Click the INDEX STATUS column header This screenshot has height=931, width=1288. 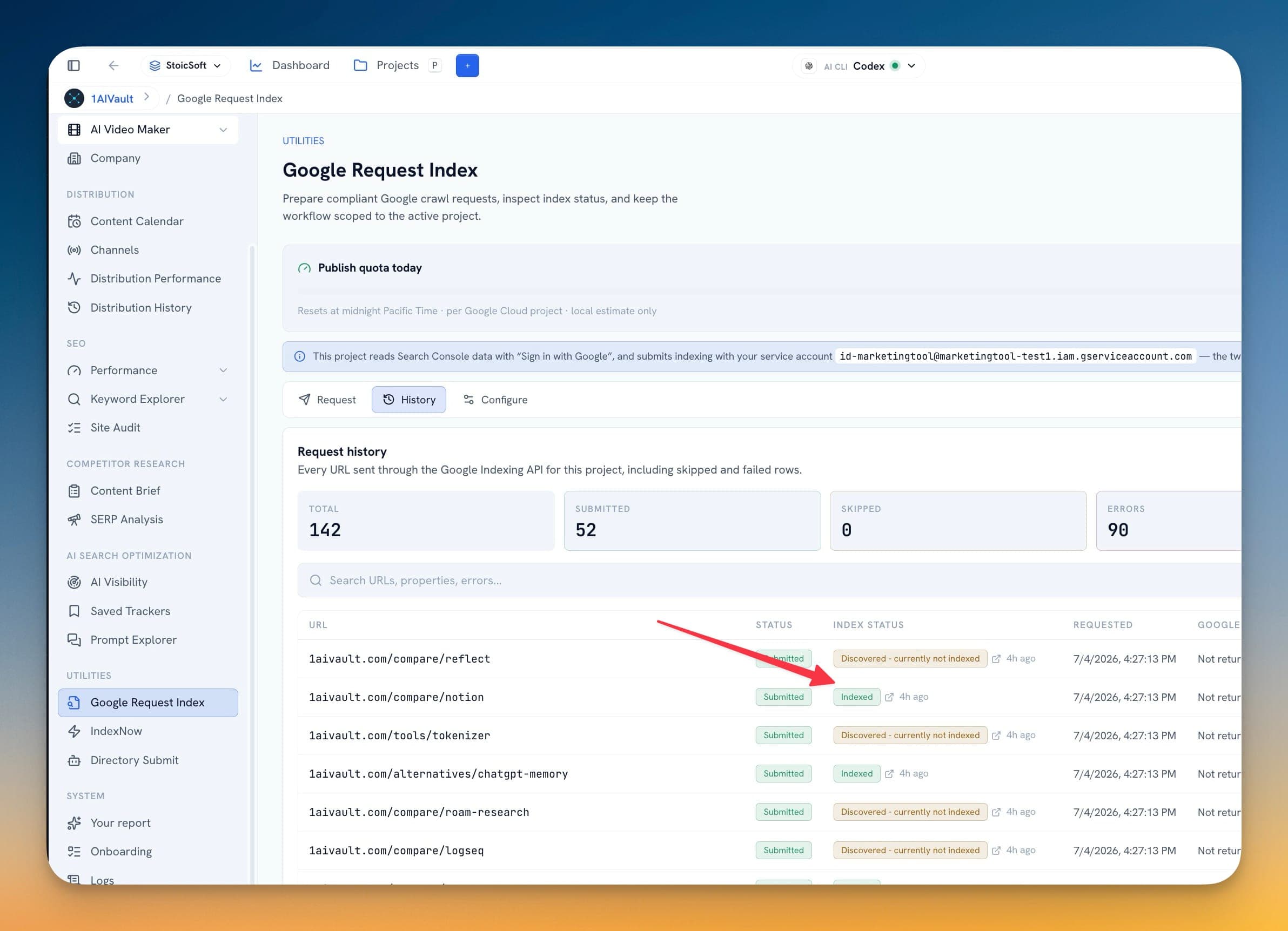point(868,625)
